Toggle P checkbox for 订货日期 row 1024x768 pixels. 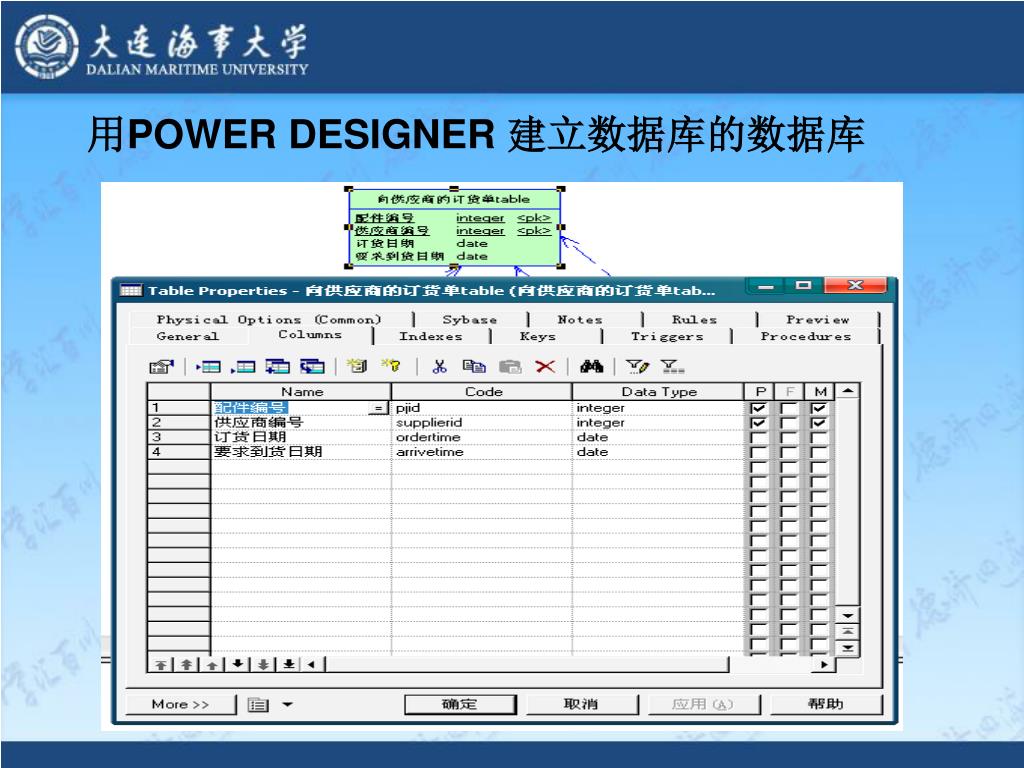point(758,437)
